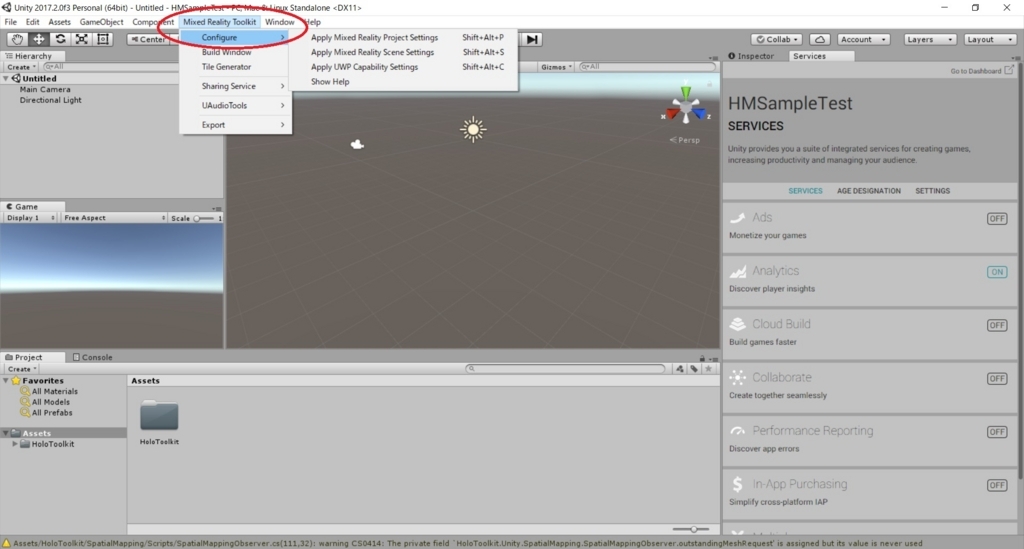This screenshot has width=1024, height=549.
Task: Click the Performance Reporting service icon
Action: point(737,431)
